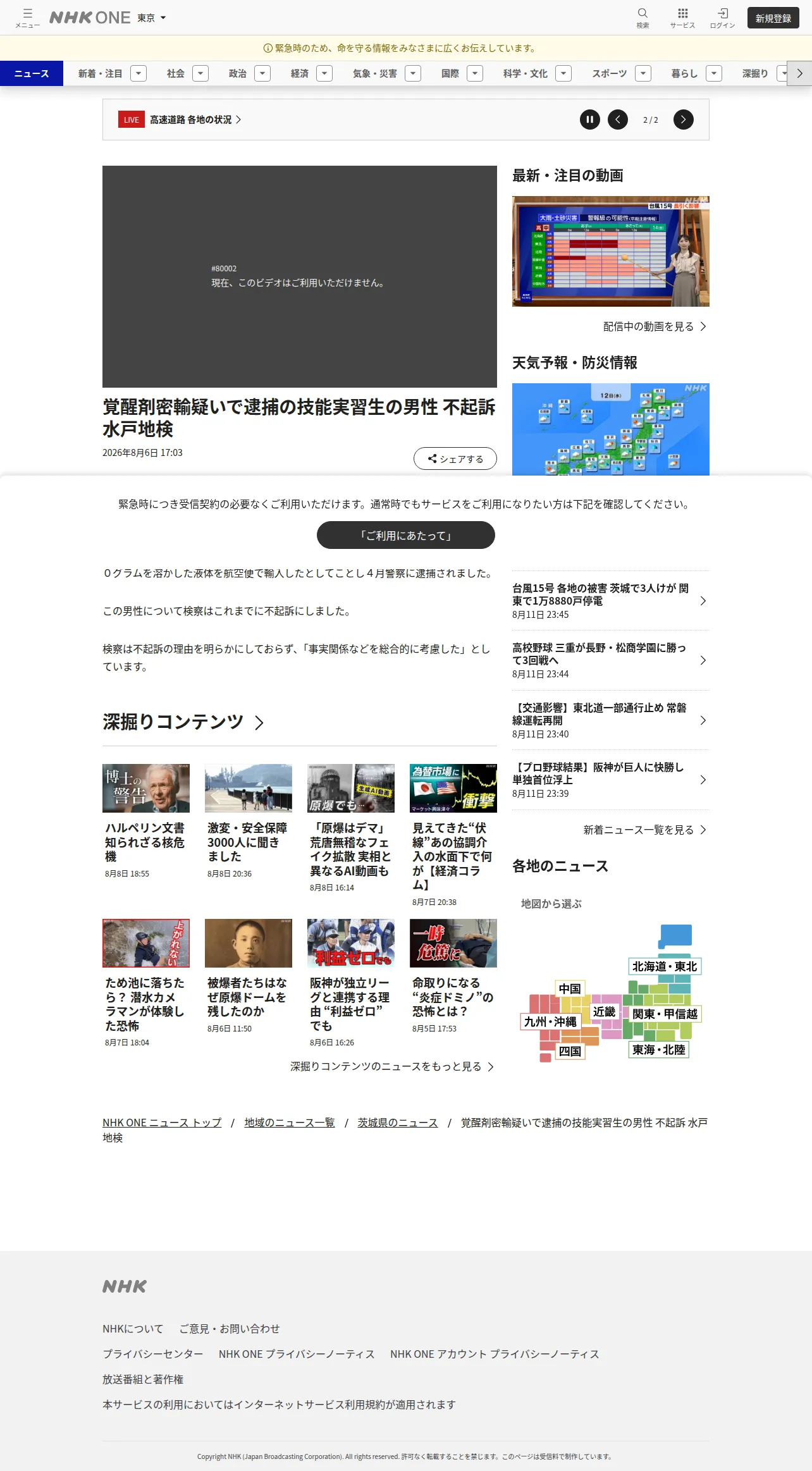
Task: Open プライバシーセンター footer link
Action: pyautogui.click(x=152, y=1354)
